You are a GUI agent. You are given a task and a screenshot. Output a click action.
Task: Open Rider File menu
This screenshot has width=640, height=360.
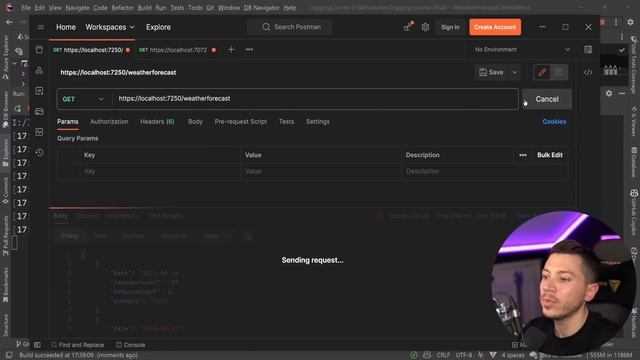pyautogui.click(x=26, y=8)
